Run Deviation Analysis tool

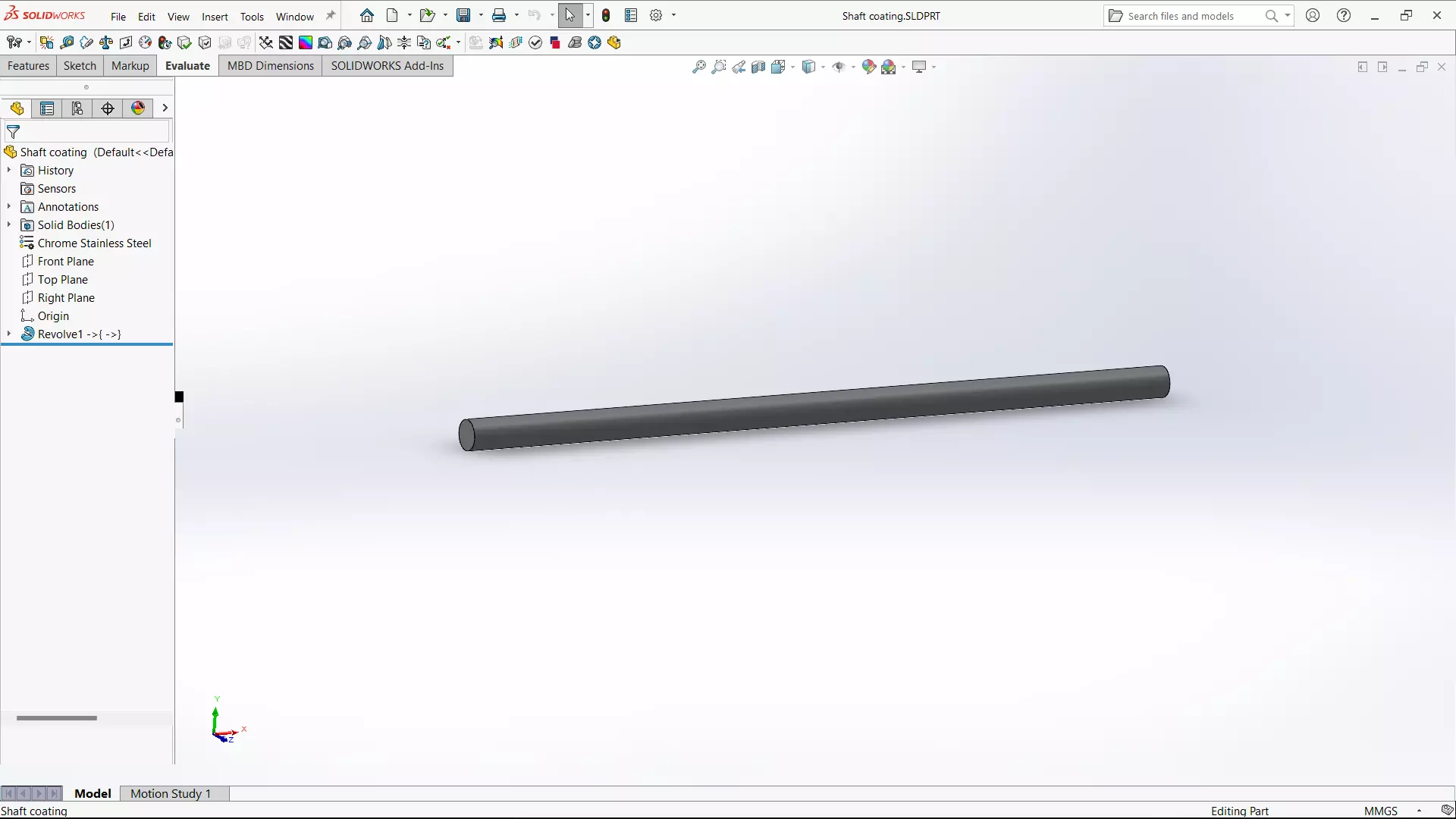click(x=266, y=42)
